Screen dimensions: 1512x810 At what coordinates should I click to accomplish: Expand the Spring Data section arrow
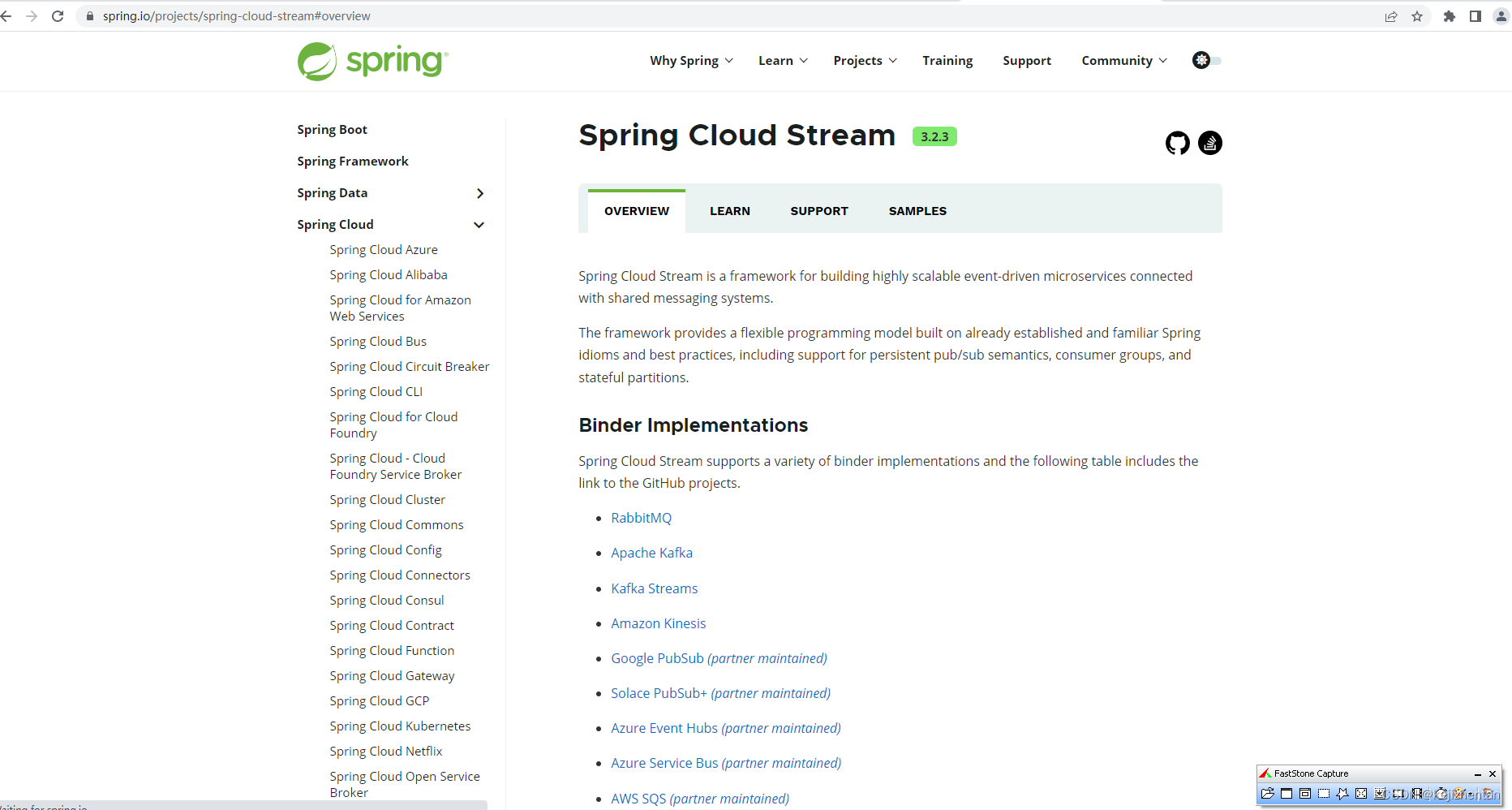tap(480, 193)
